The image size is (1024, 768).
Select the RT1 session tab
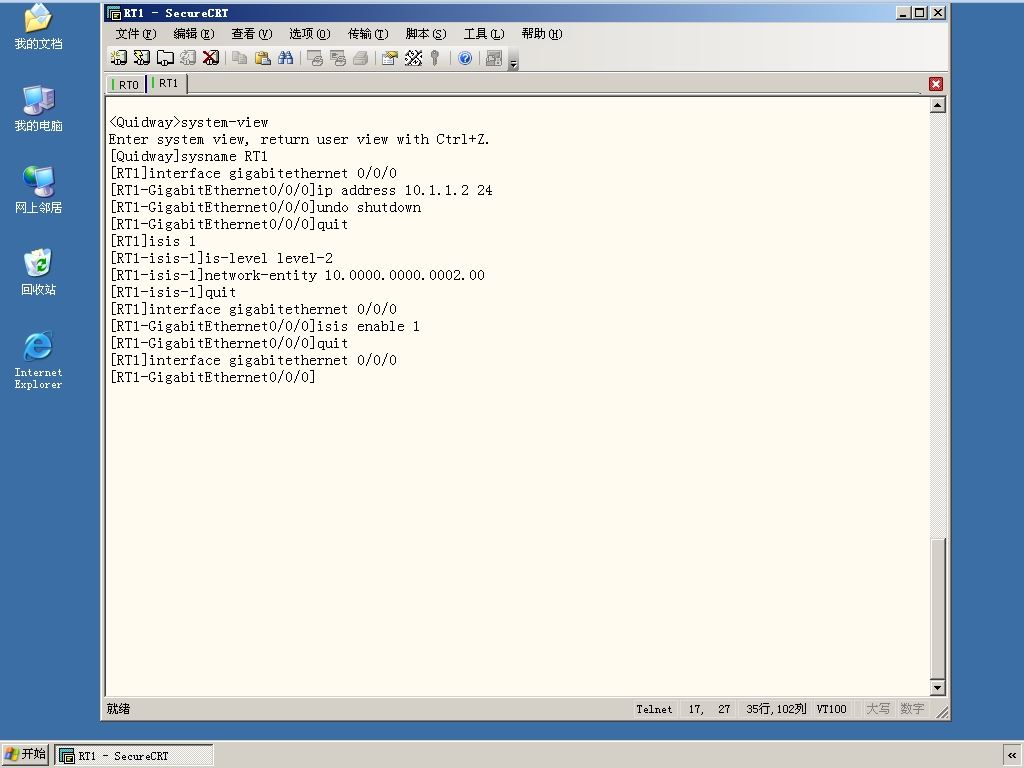(166, 84)
